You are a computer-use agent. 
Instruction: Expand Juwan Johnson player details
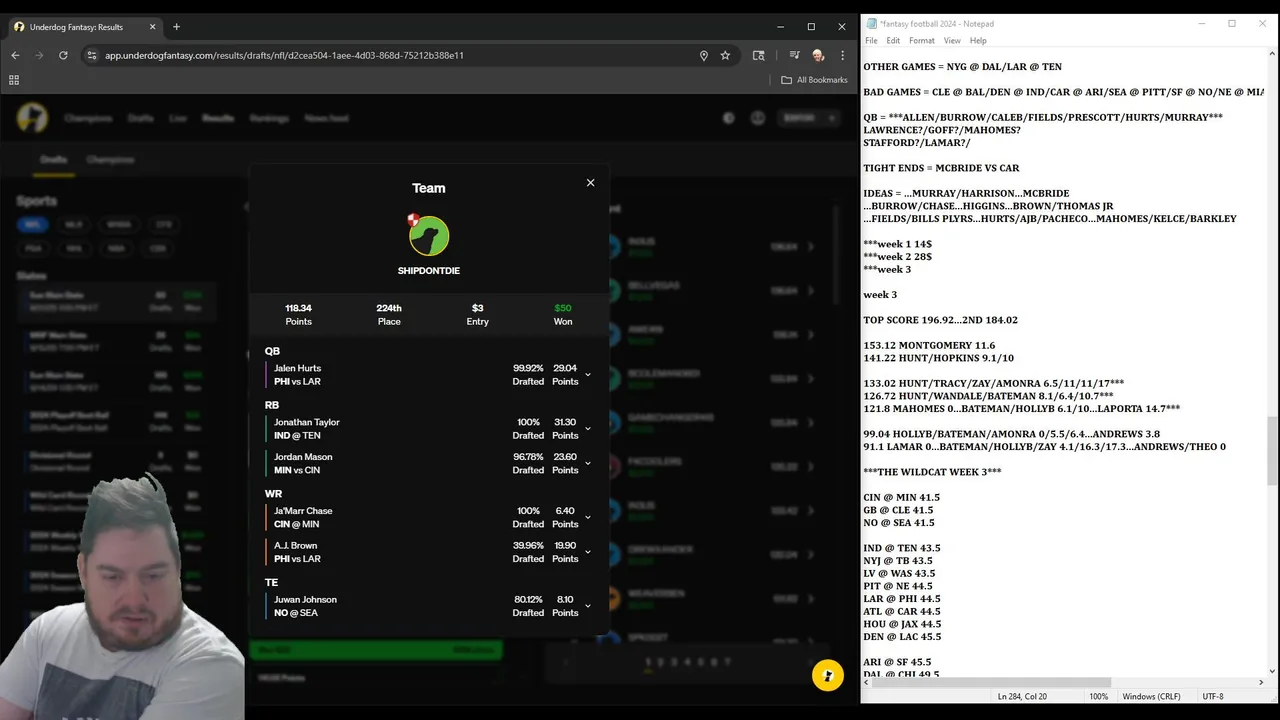click(x=587, y=606)
